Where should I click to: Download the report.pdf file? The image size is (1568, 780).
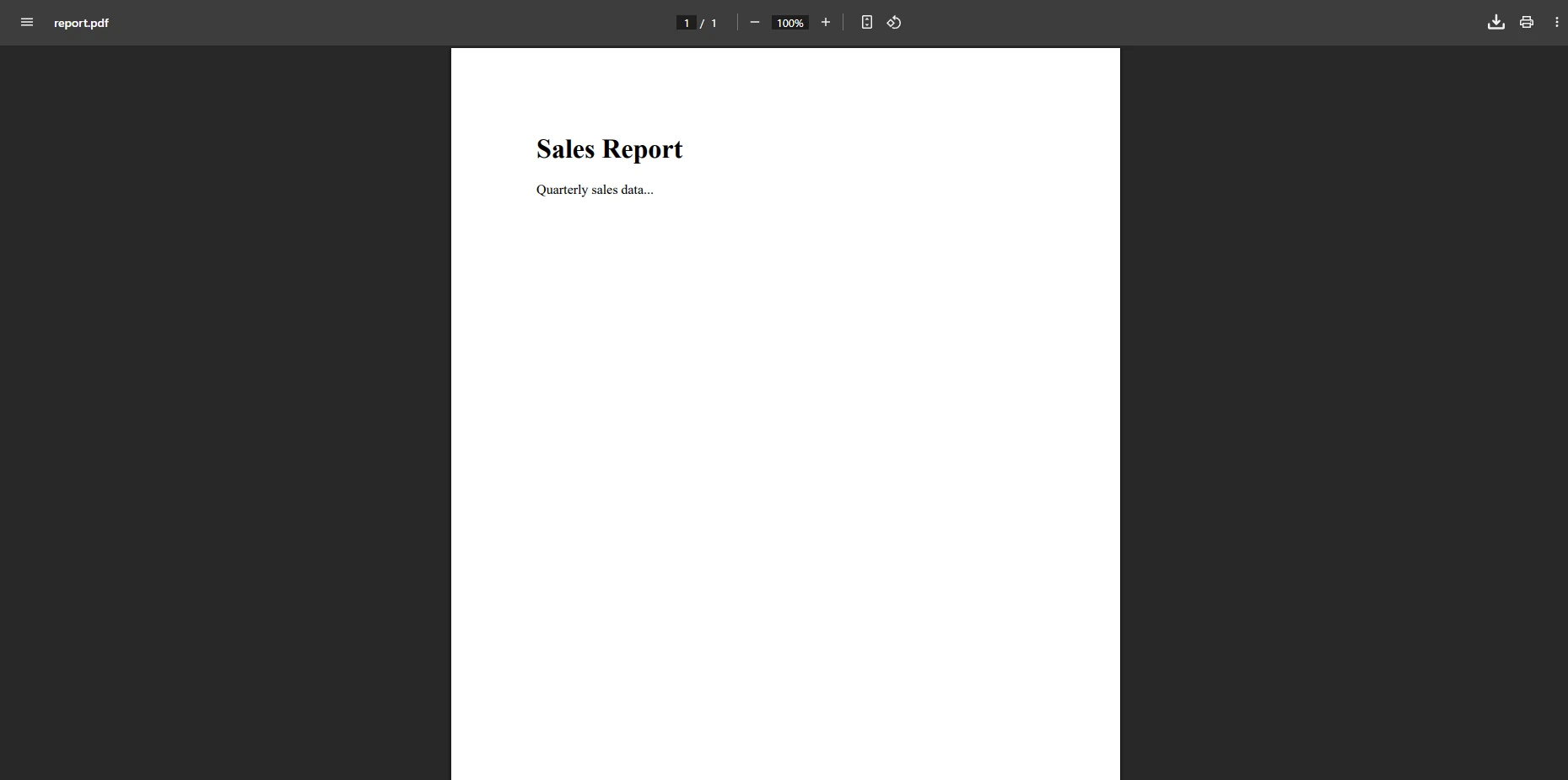[1495, 23]
